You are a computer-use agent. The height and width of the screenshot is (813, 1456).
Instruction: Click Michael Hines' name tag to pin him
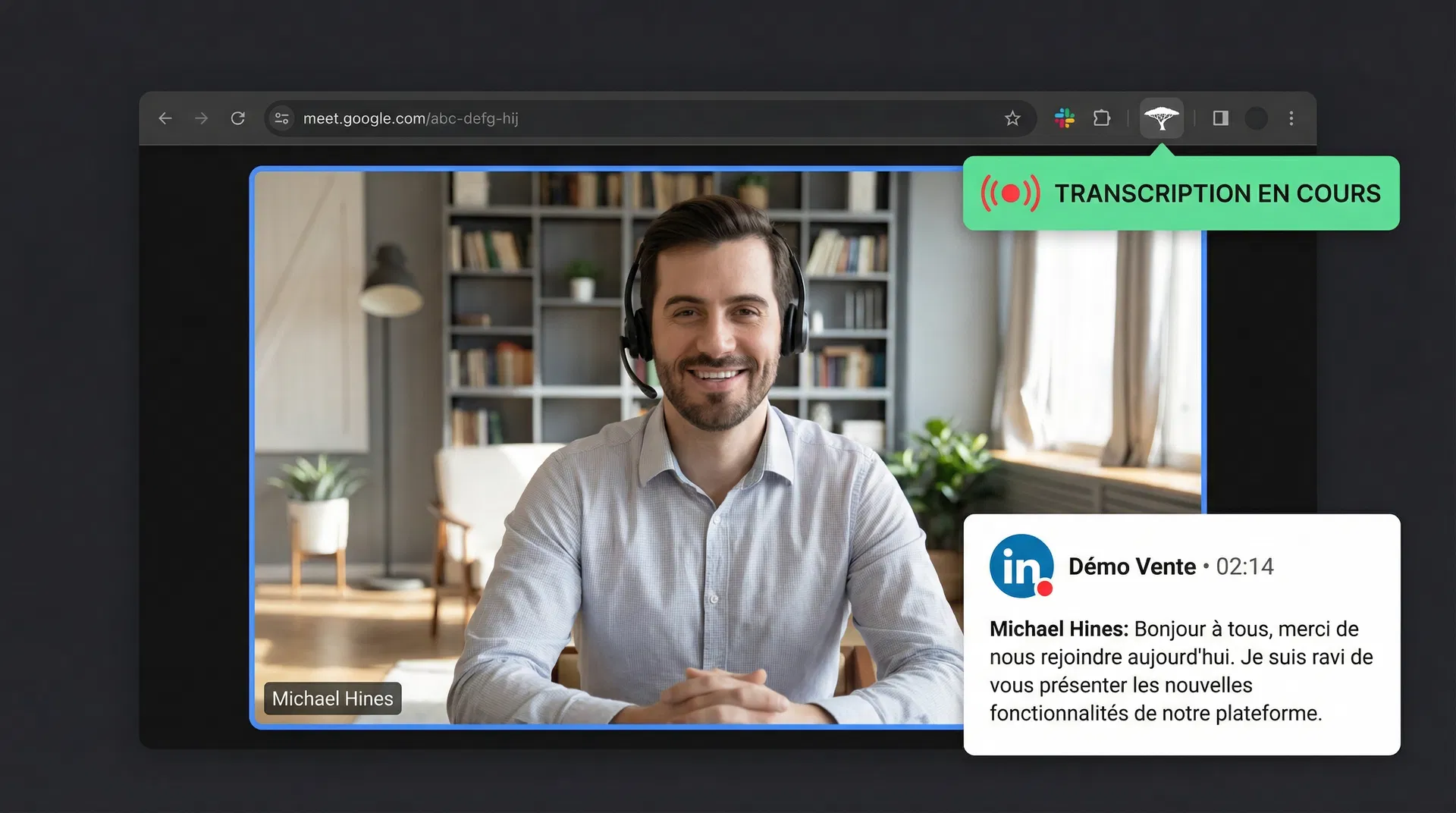[x=332, y=698]
